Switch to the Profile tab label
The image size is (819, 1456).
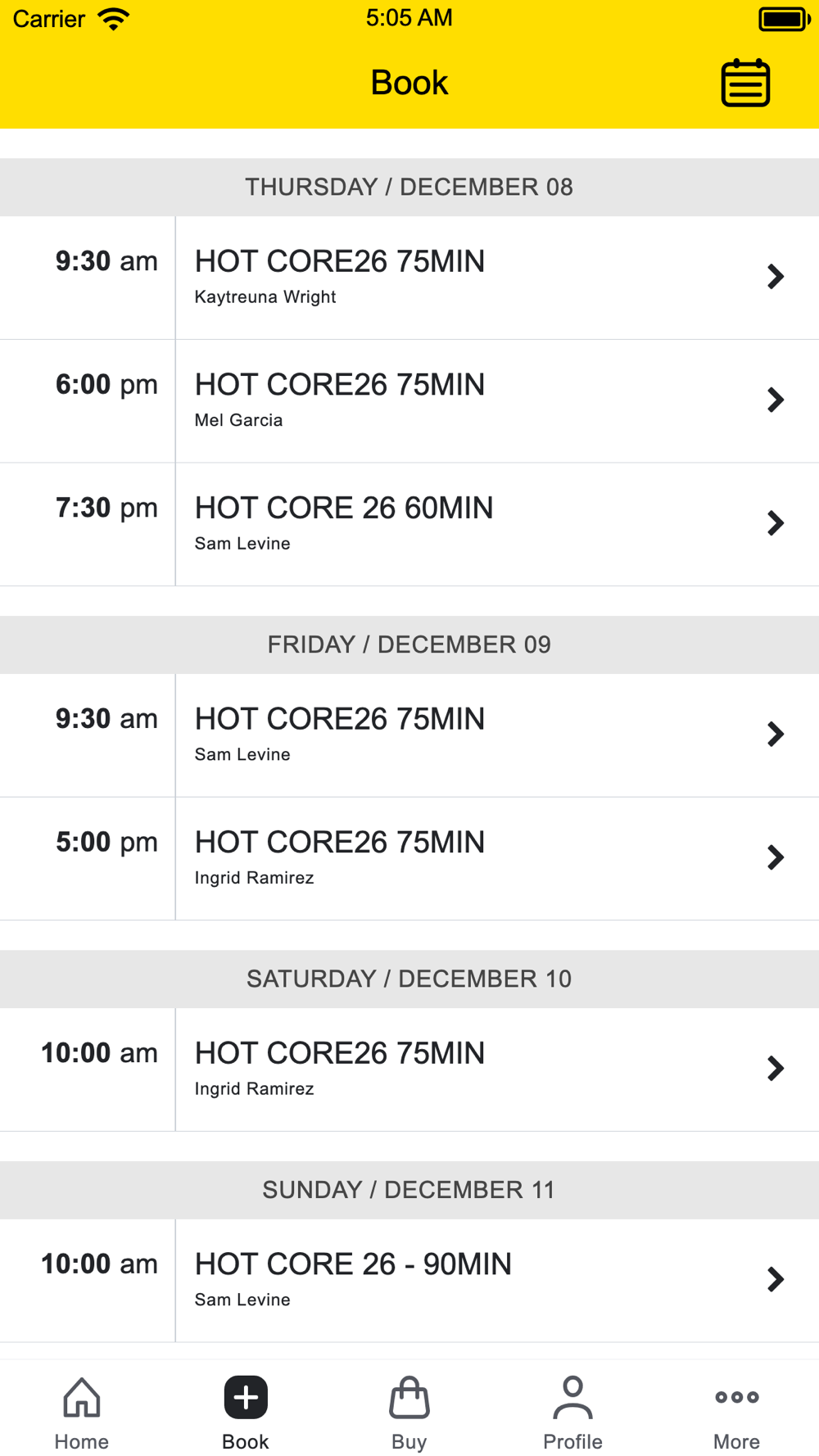pos(572,1441)
